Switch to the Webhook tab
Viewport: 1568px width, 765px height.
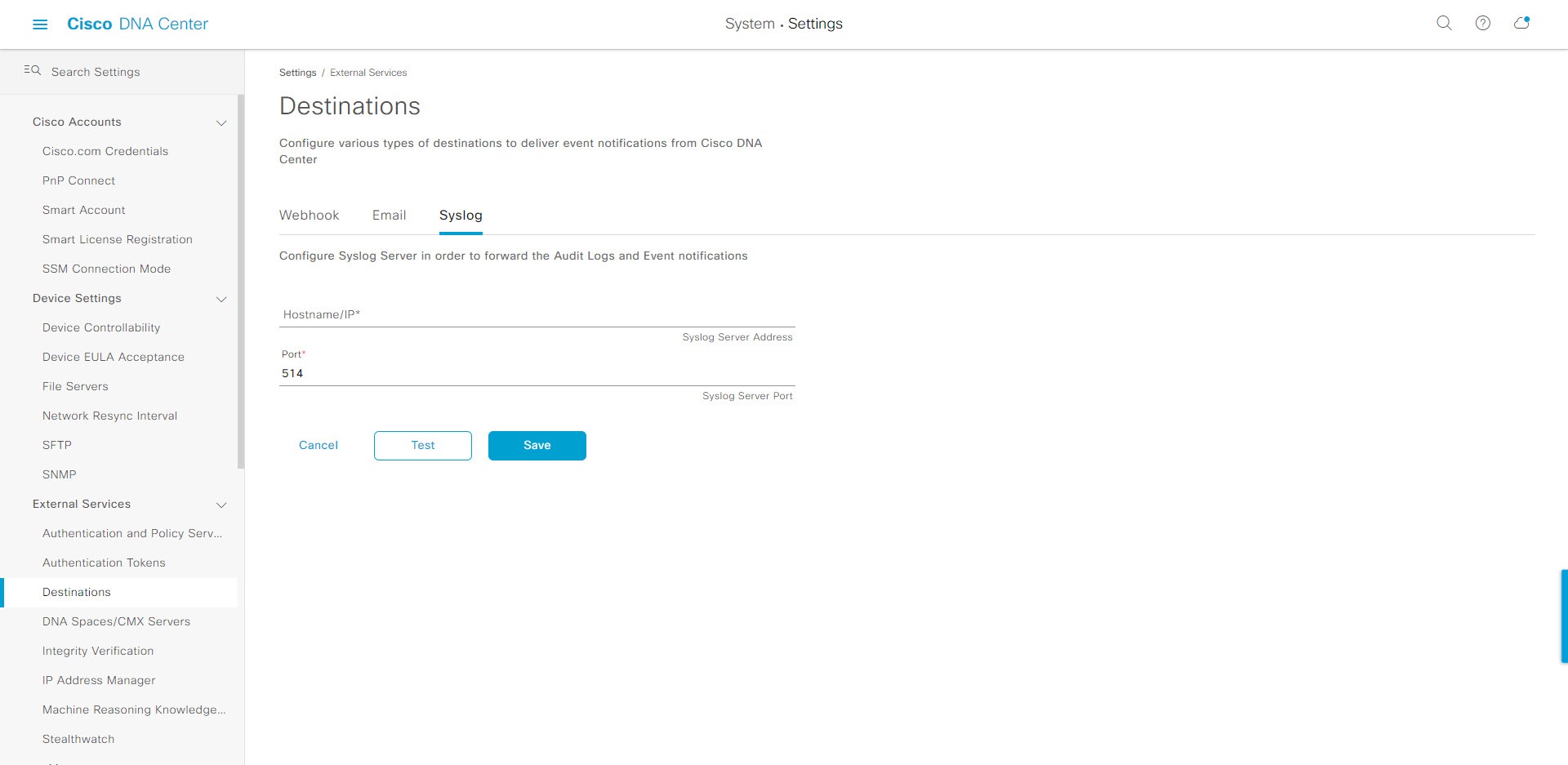tap(309, 215)
